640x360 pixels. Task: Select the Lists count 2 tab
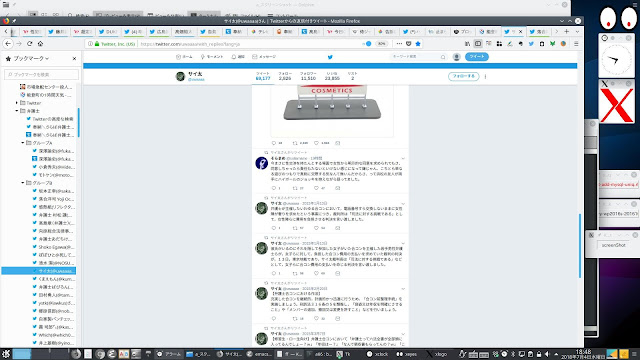pyautogui.click(x=353, y=76)
